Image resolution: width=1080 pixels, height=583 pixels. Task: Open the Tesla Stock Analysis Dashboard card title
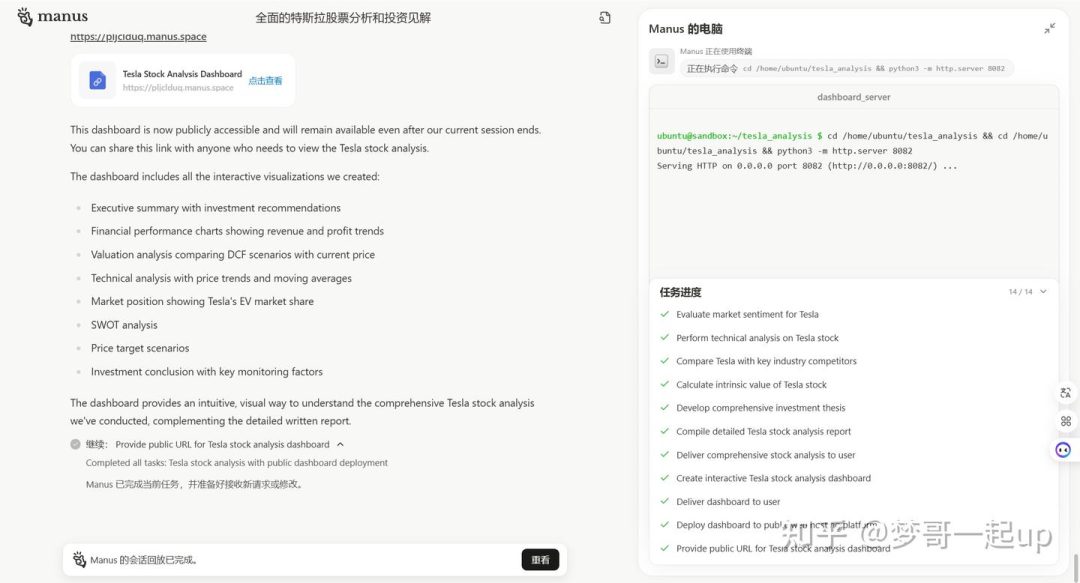coord(183,74)
